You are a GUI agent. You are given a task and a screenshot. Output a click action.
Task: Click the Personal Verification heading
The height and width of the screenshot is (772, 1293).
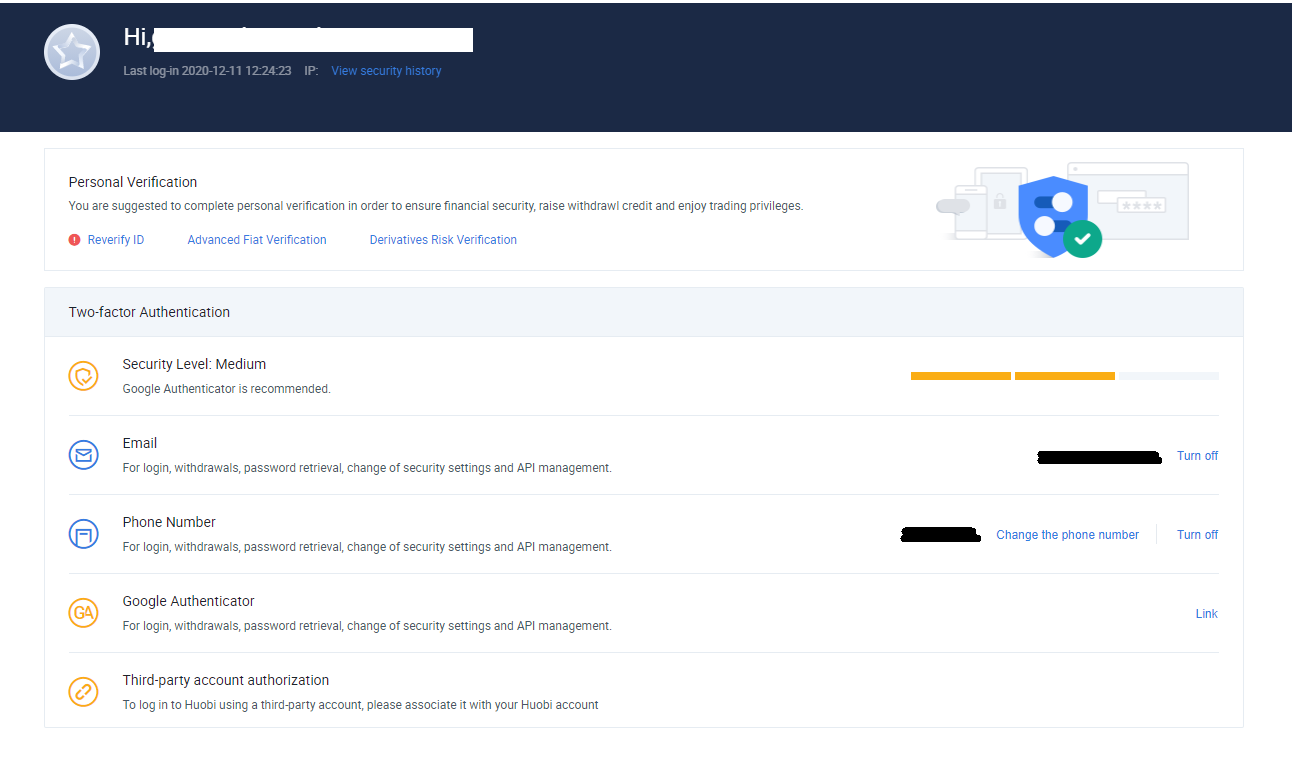133,182
